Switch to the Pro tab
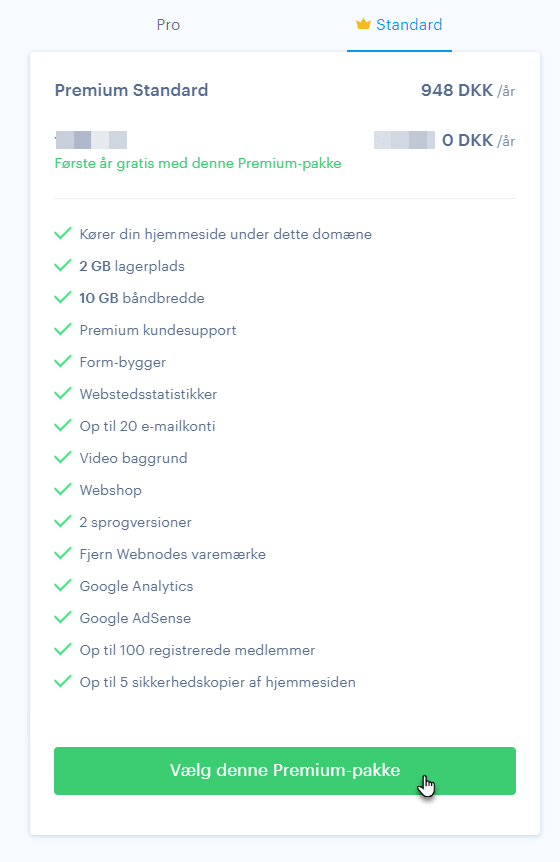560x862 pixels. click(168, 25)
